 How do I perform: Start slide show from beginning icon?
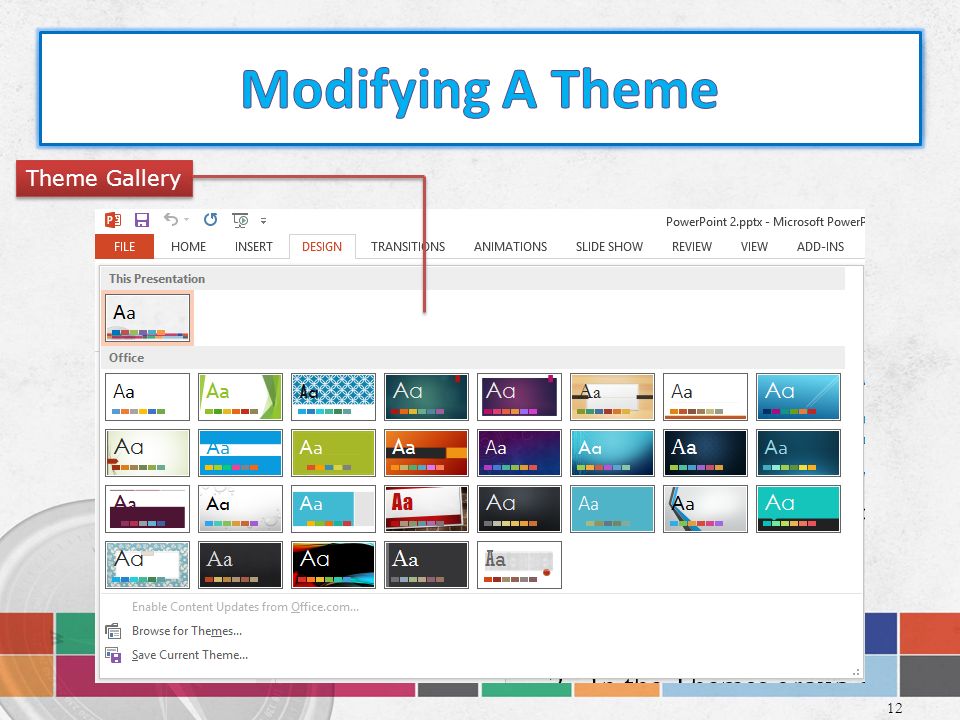pyautogui.click(x=240, y=220)
